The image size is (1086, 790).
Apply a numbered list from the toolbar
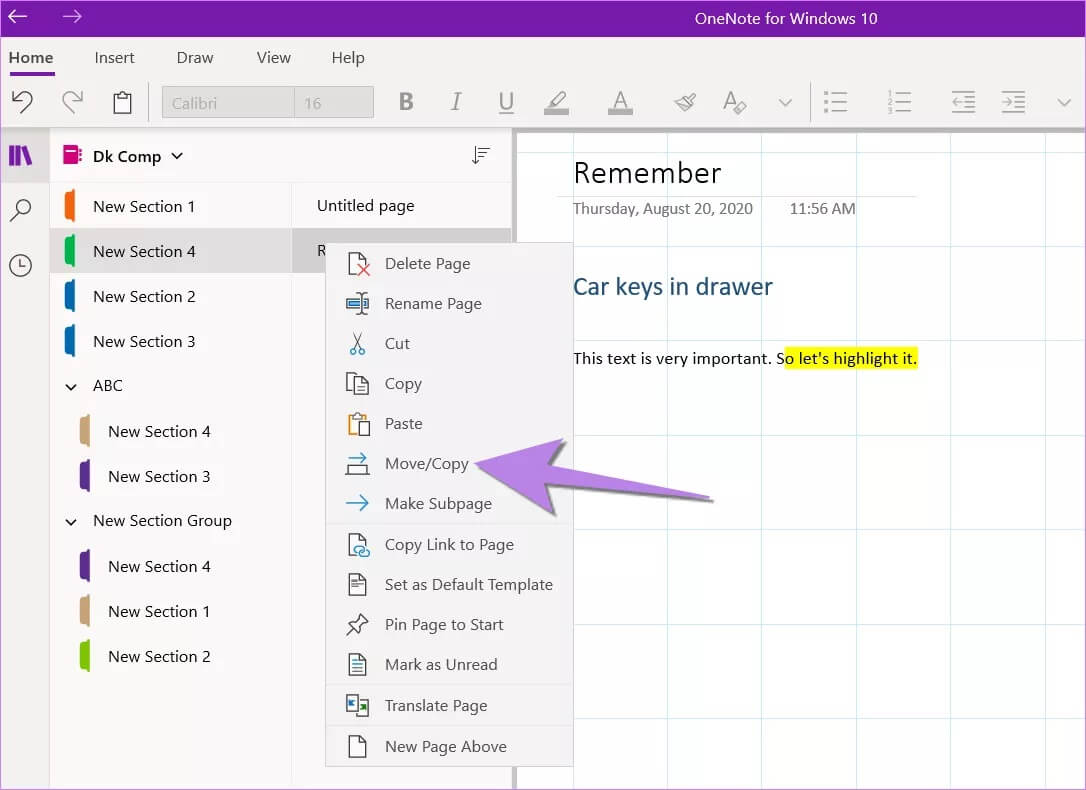[x=898, y=102]
